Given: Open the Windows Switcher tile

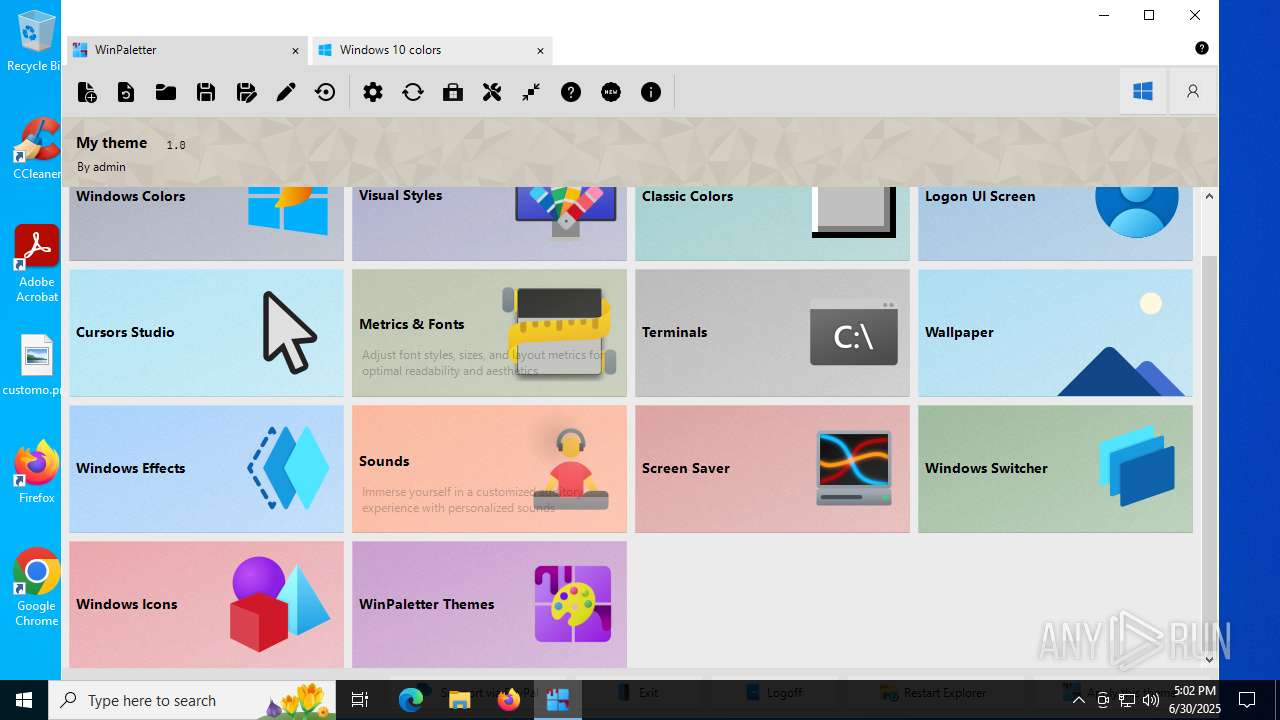Looking at the screenshot, I should 1055,469.
